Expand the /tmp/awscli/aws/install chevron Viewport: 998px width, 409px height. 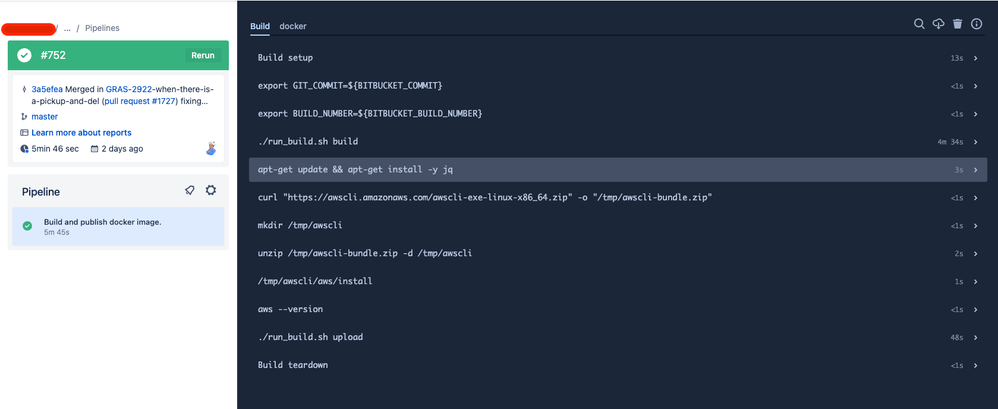975,282
